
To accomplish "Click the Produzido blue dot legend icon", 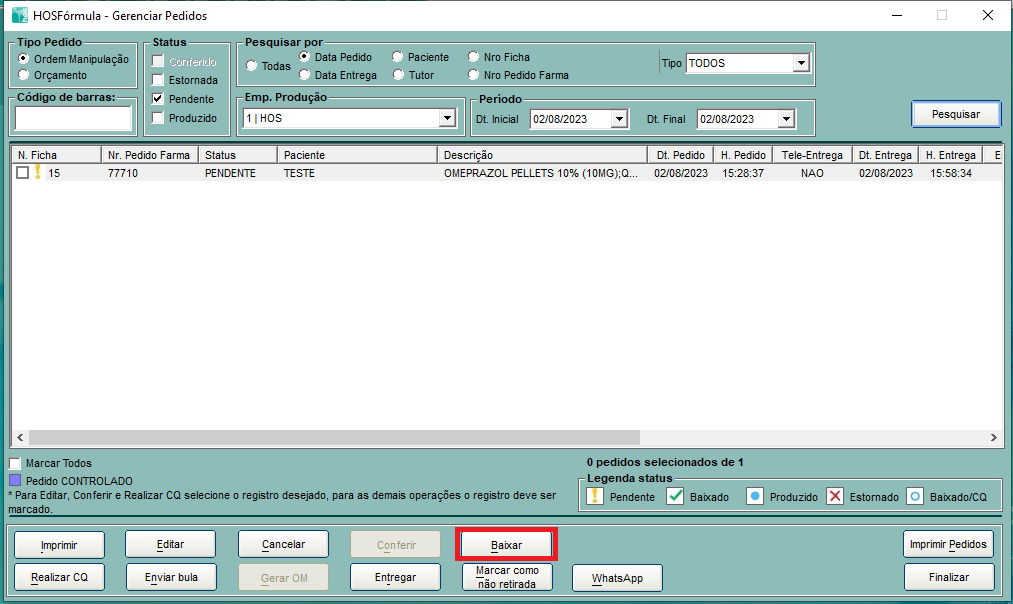I will (755, 497).
